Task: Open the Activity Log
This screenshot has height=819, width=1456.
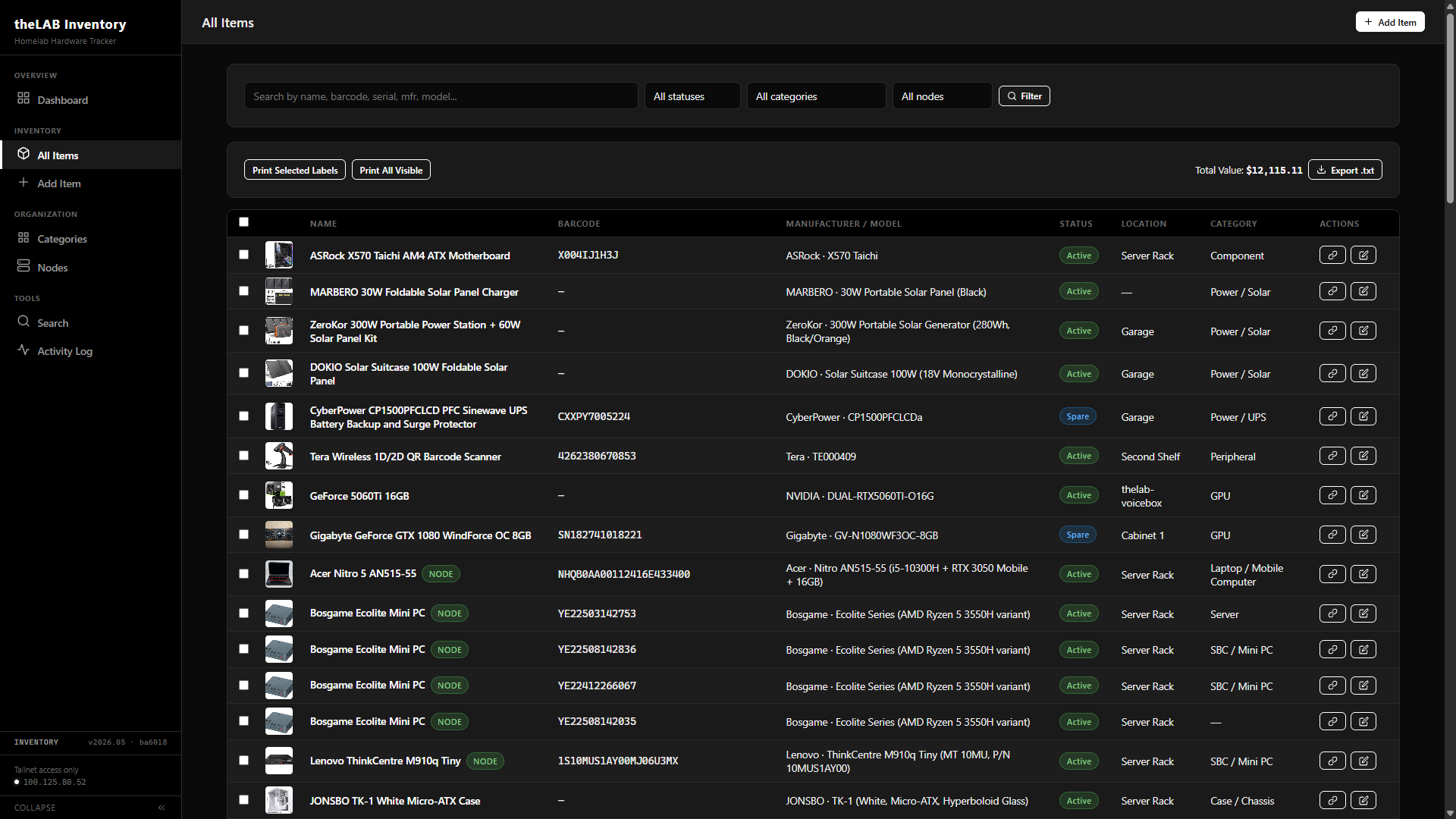Action: click(90, 350)
